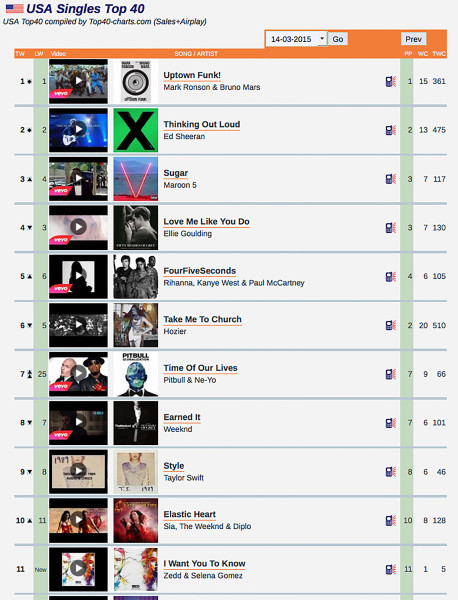Screen dimensions: 458x600
Task: Click the phone icon beside Earned It
Action: (391, 423)
